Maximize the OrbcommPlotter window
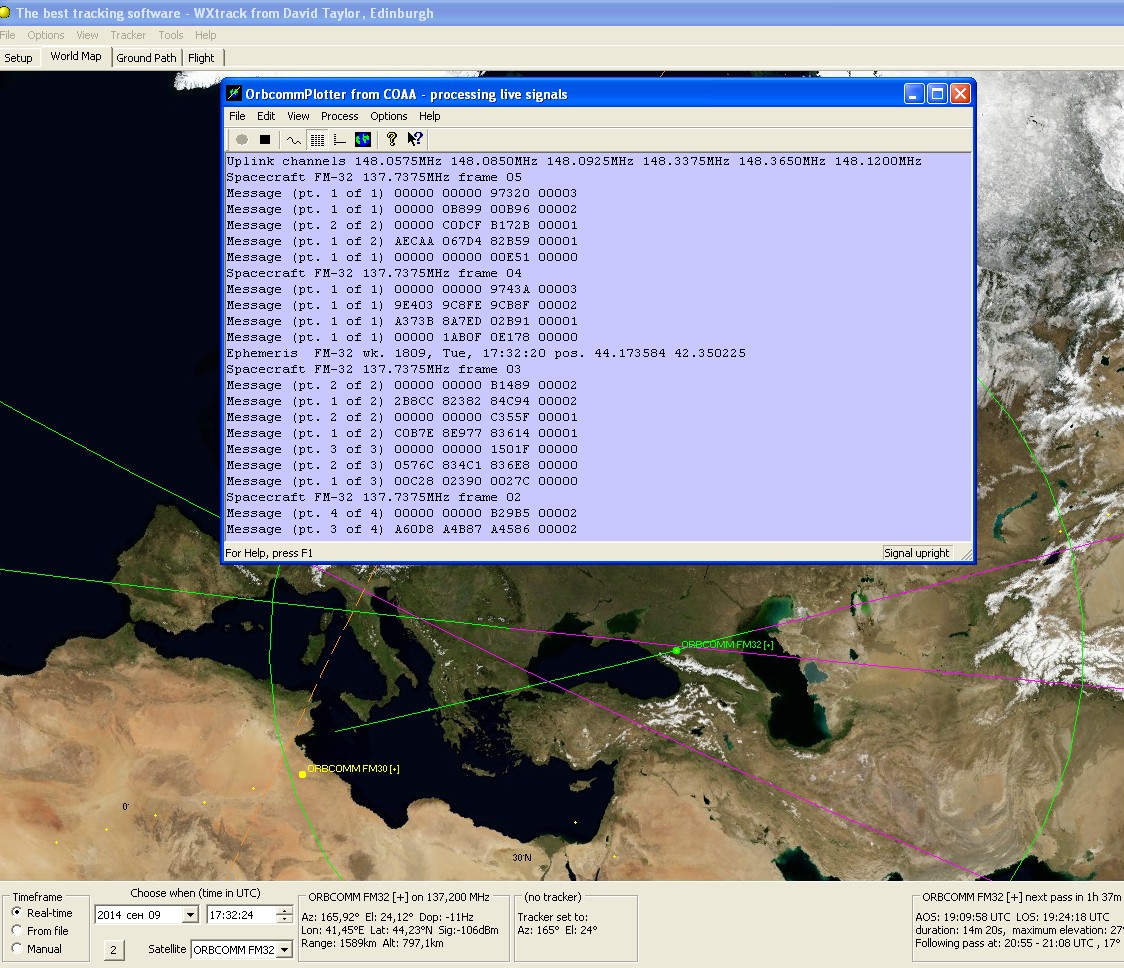Screen dimensions: 1124x968 937,94
